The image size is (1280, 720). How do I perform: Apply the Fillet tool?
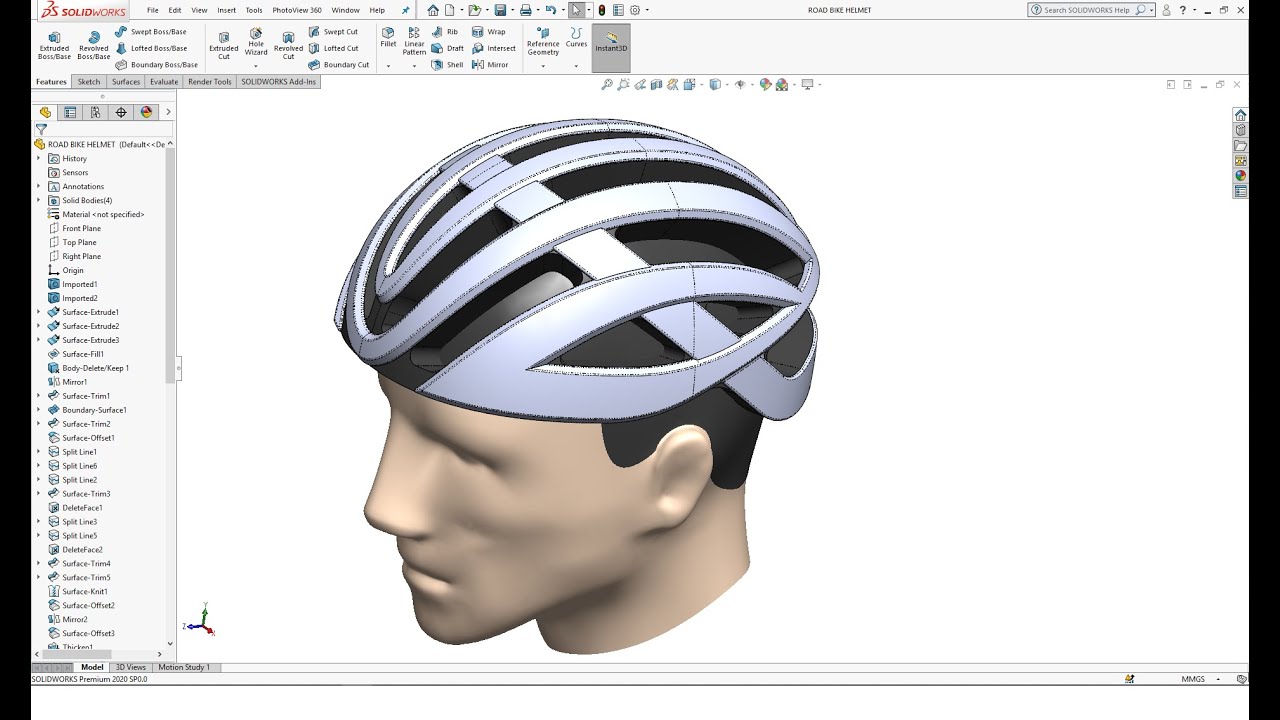pos(388,38)
